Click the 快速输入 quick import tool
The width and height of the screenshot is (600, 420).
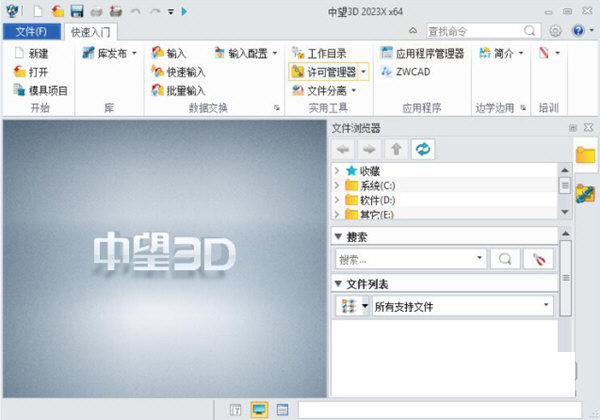click(178, 72)
